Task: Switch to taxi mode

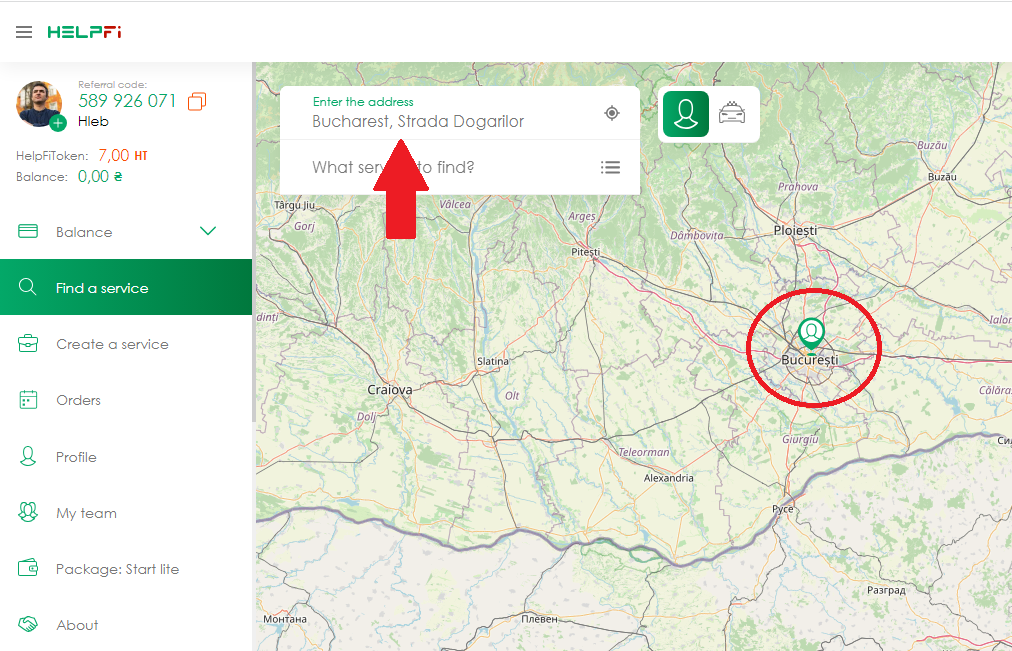Action: [732, 114]
